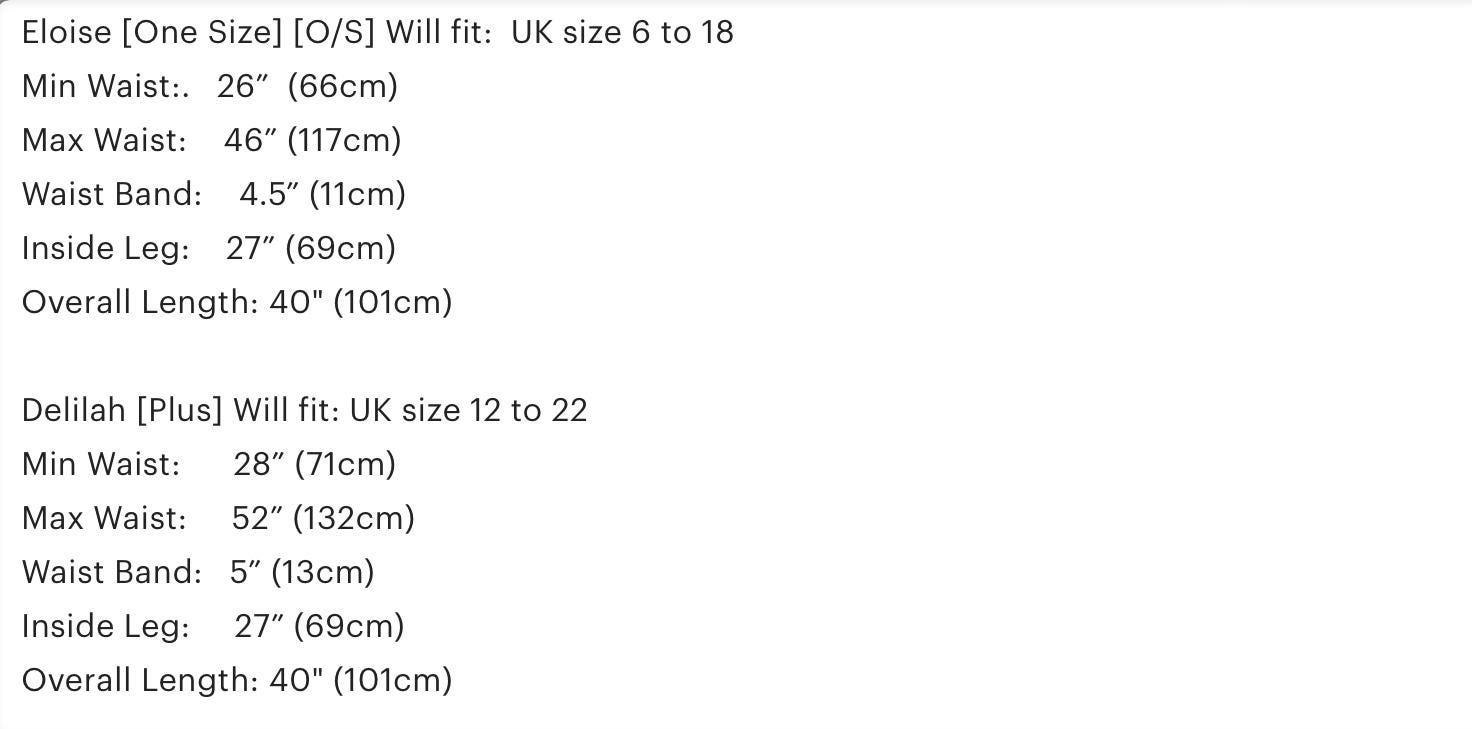Click the Eloise One Size heading line
Screen dimensions: 1472x729
378,33
